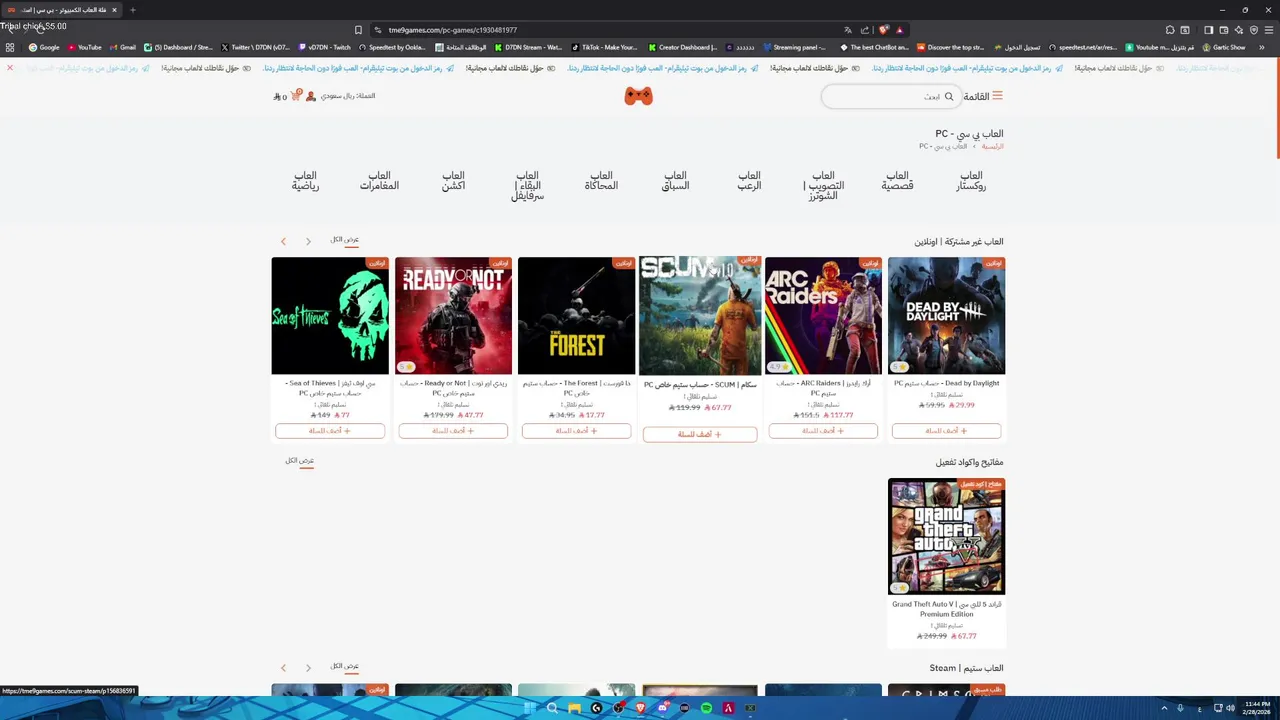
Task: Open the Google bookmark
Action: (44, 47)
